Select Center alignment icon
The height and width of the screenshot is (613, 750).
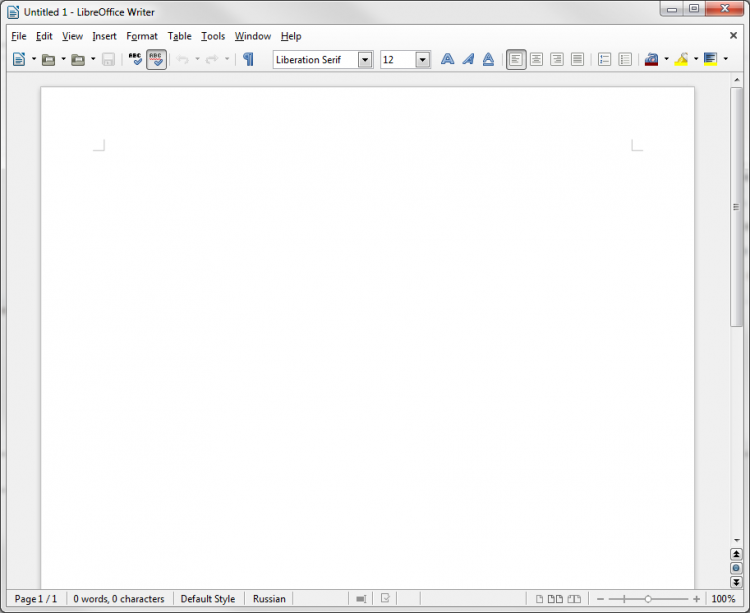(537, 59)
